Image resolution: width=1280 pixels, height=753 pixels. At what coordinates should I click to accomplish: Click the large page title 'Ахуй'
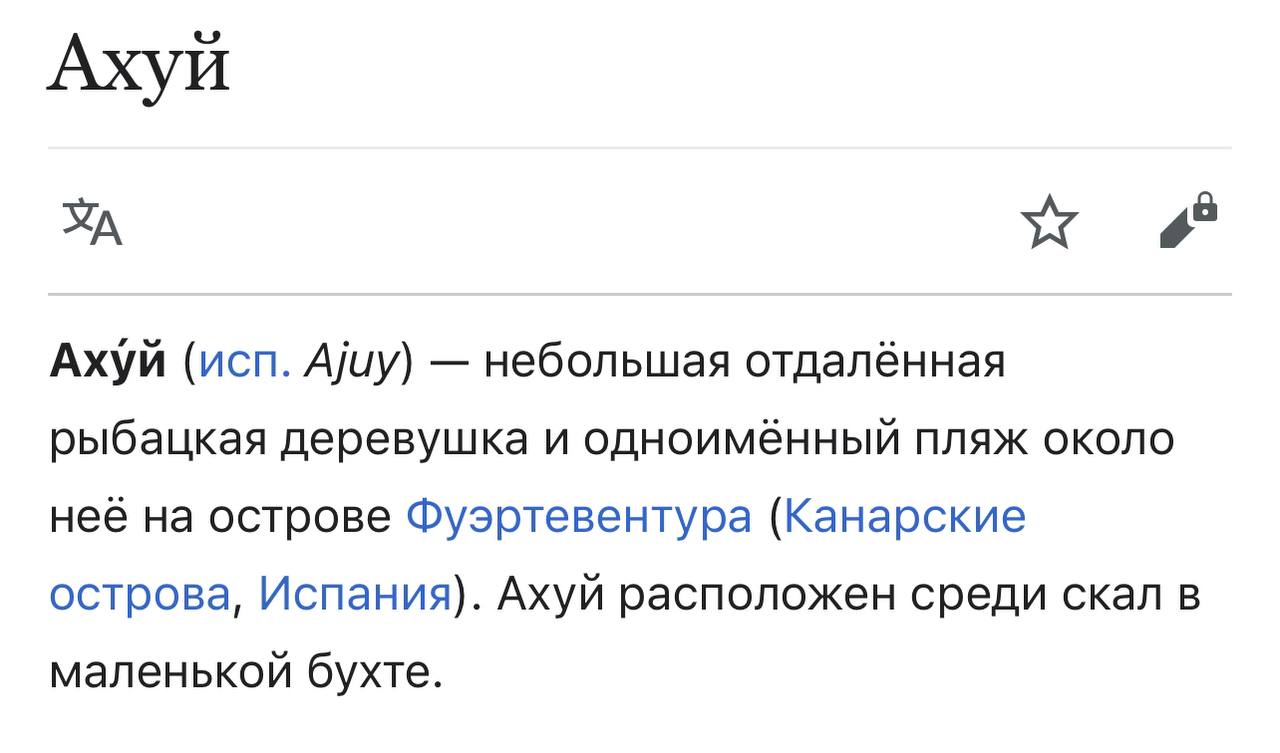point(138,66)
